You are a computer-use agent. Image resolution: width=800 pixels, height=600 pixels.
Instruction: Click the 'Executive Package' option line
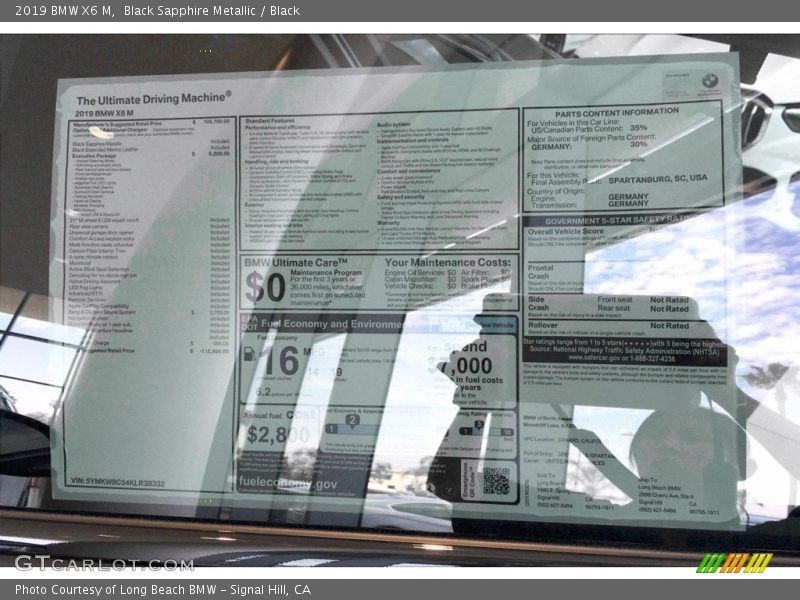(x=94, y=156)
